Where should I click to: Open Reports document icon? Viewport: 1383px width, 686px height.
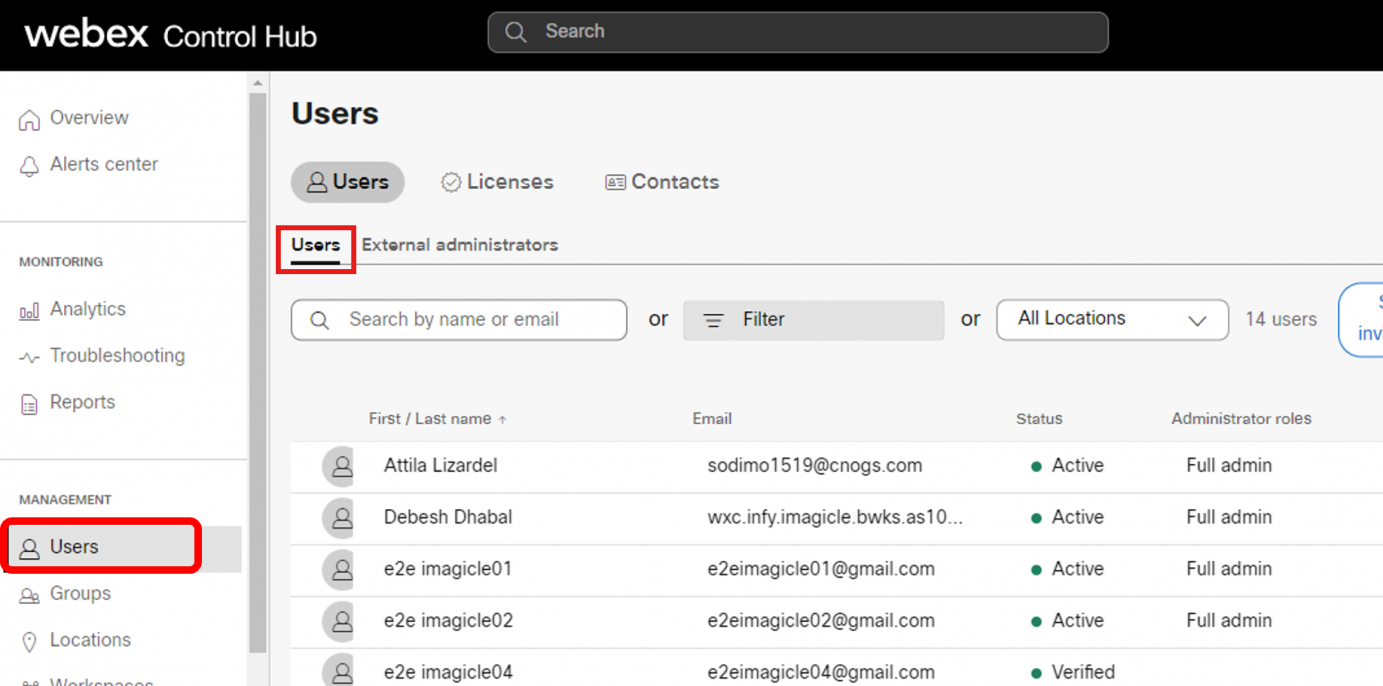coord(29,404)
